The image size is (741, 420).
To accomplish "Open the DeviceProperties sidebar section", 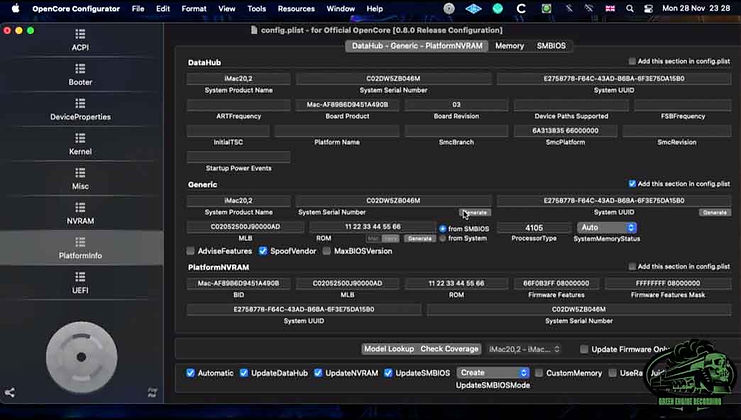I will click(80, 109).
